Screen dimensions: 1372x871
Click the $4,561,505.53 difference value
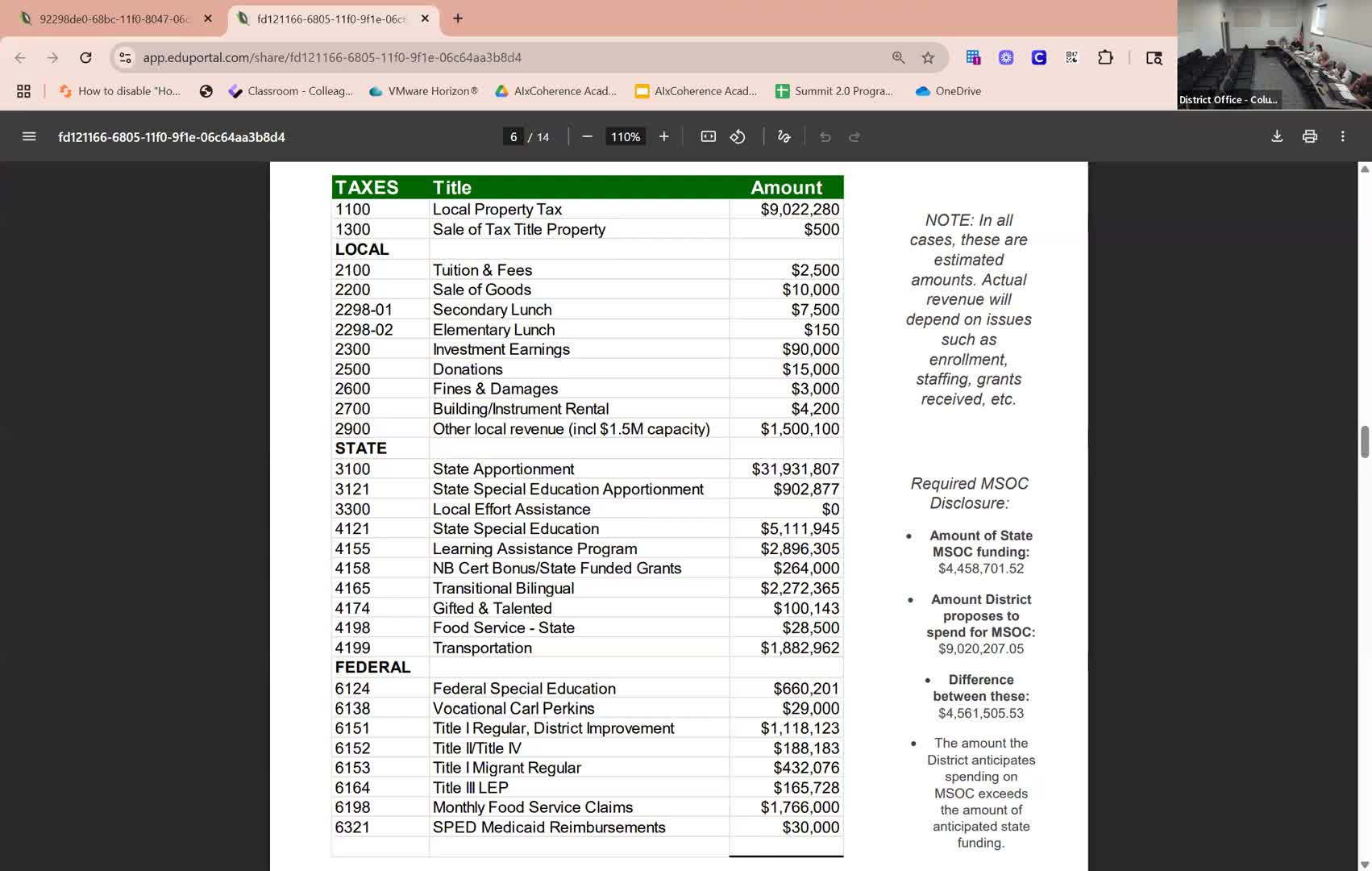tap(981, 714)
